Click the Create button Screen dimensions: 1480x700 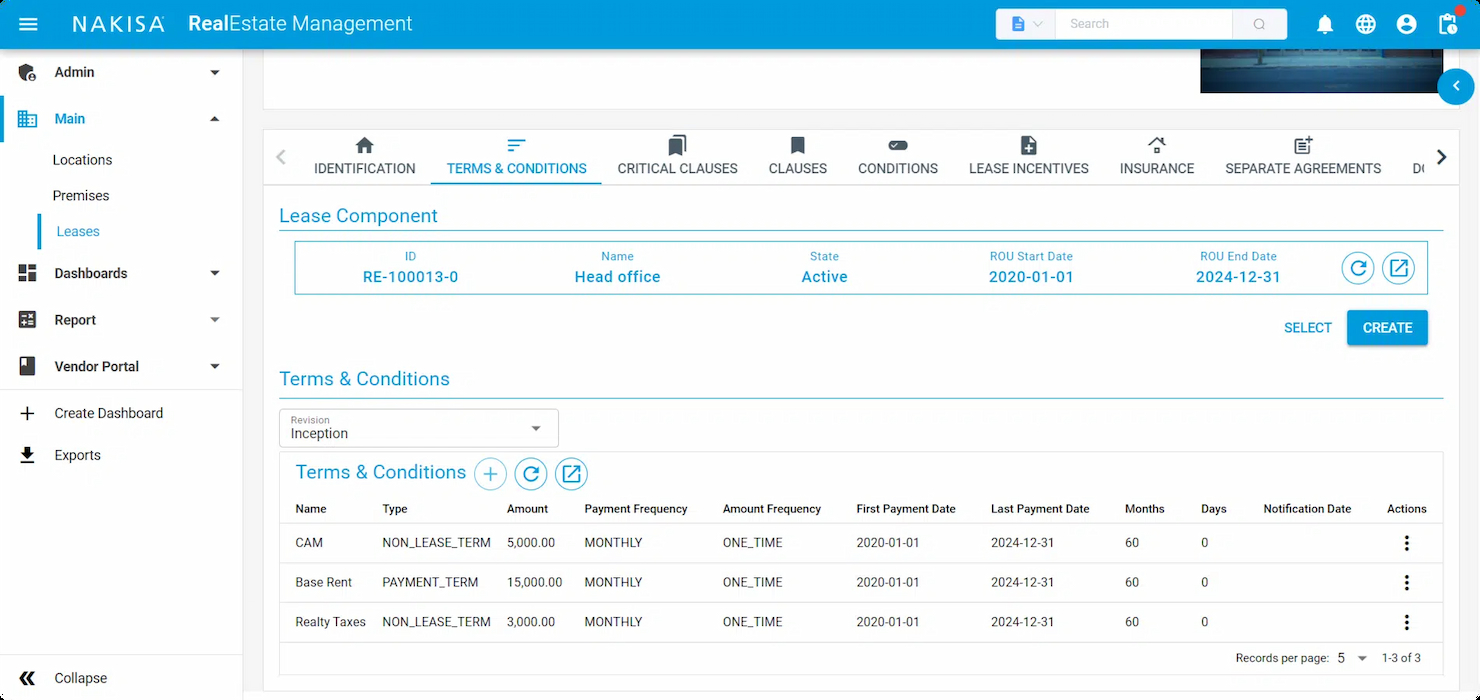click(1387, 327)
